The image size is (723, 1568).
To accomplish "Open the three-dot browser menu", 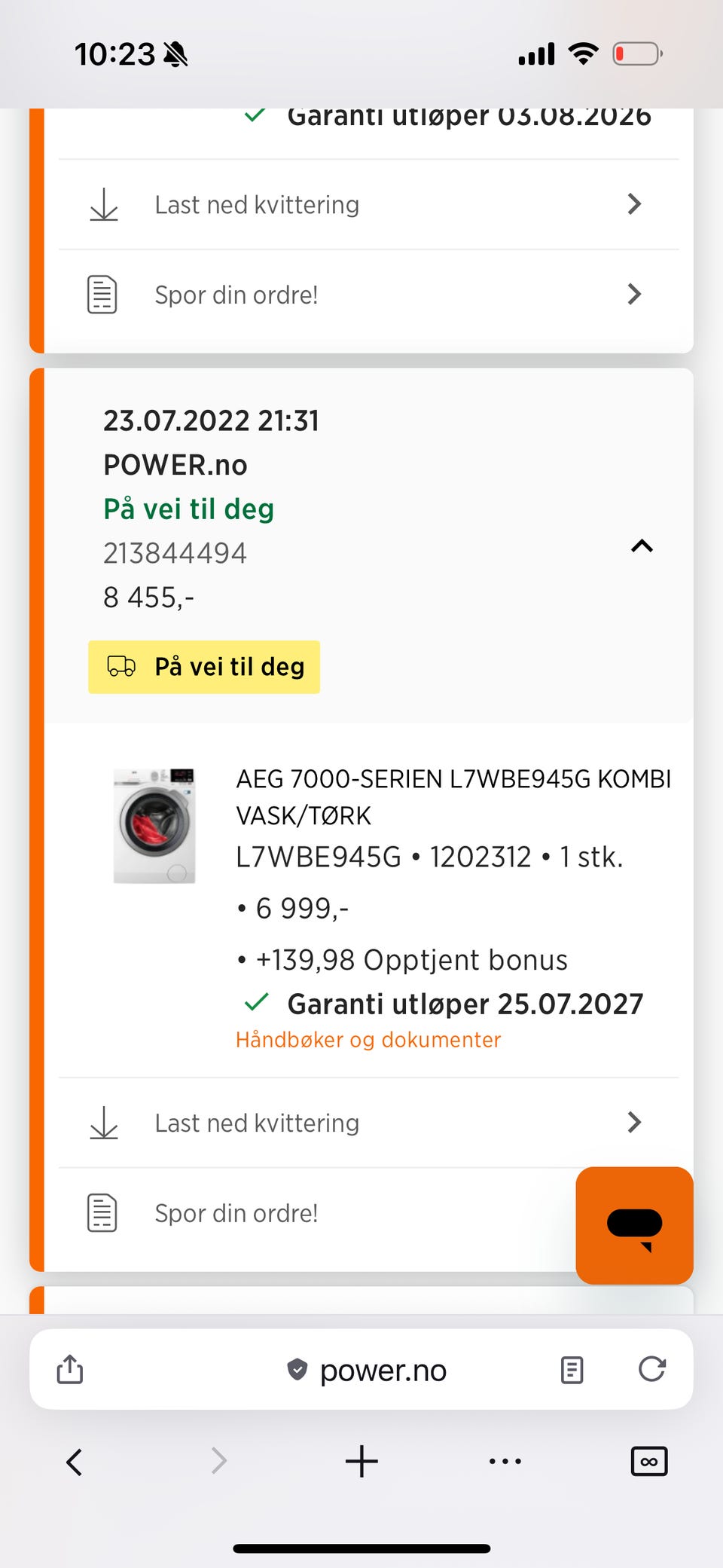I will [x=505, y=1462].
